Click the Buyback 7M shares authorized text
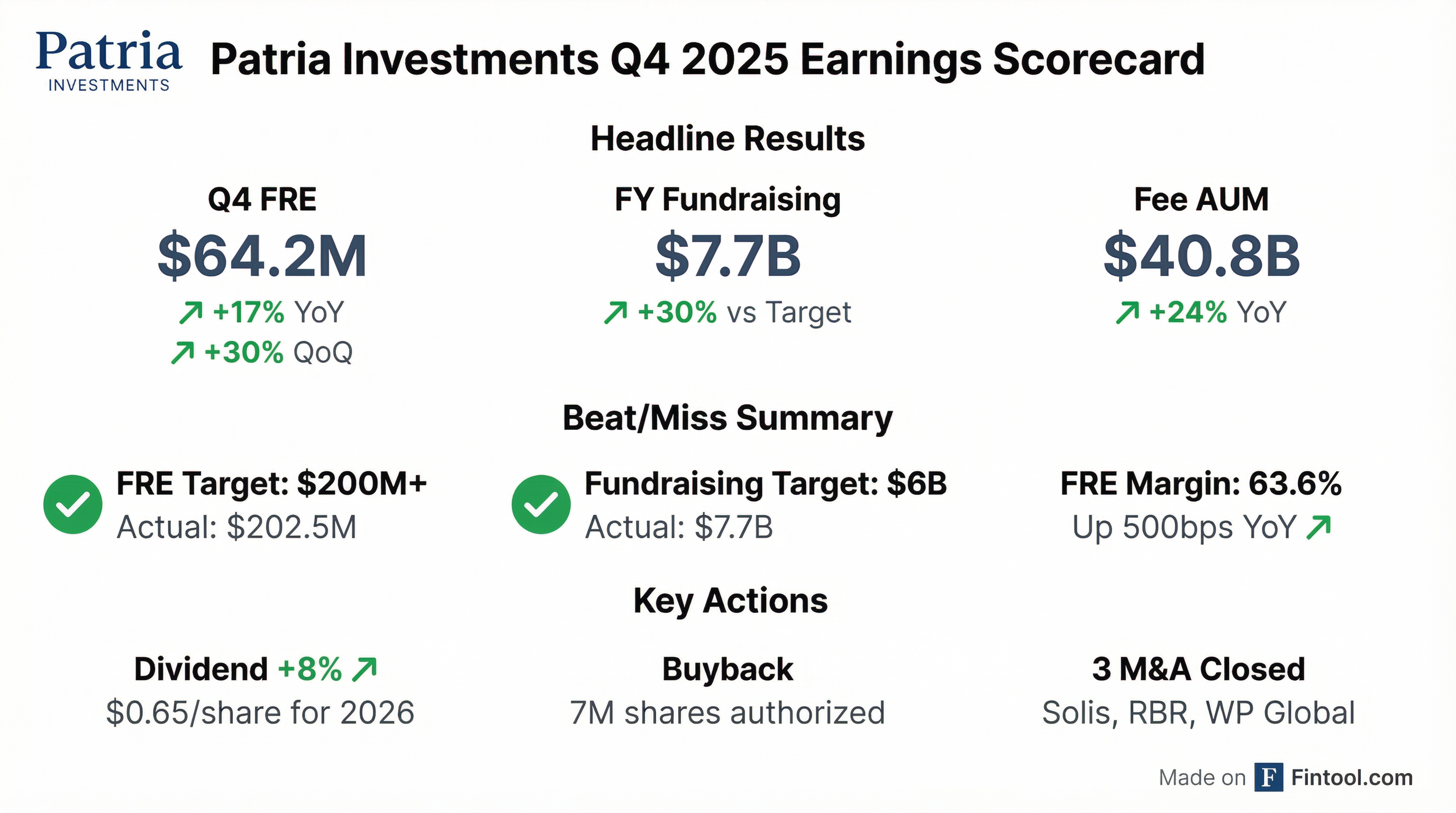1456x813 pixels. 727,712
